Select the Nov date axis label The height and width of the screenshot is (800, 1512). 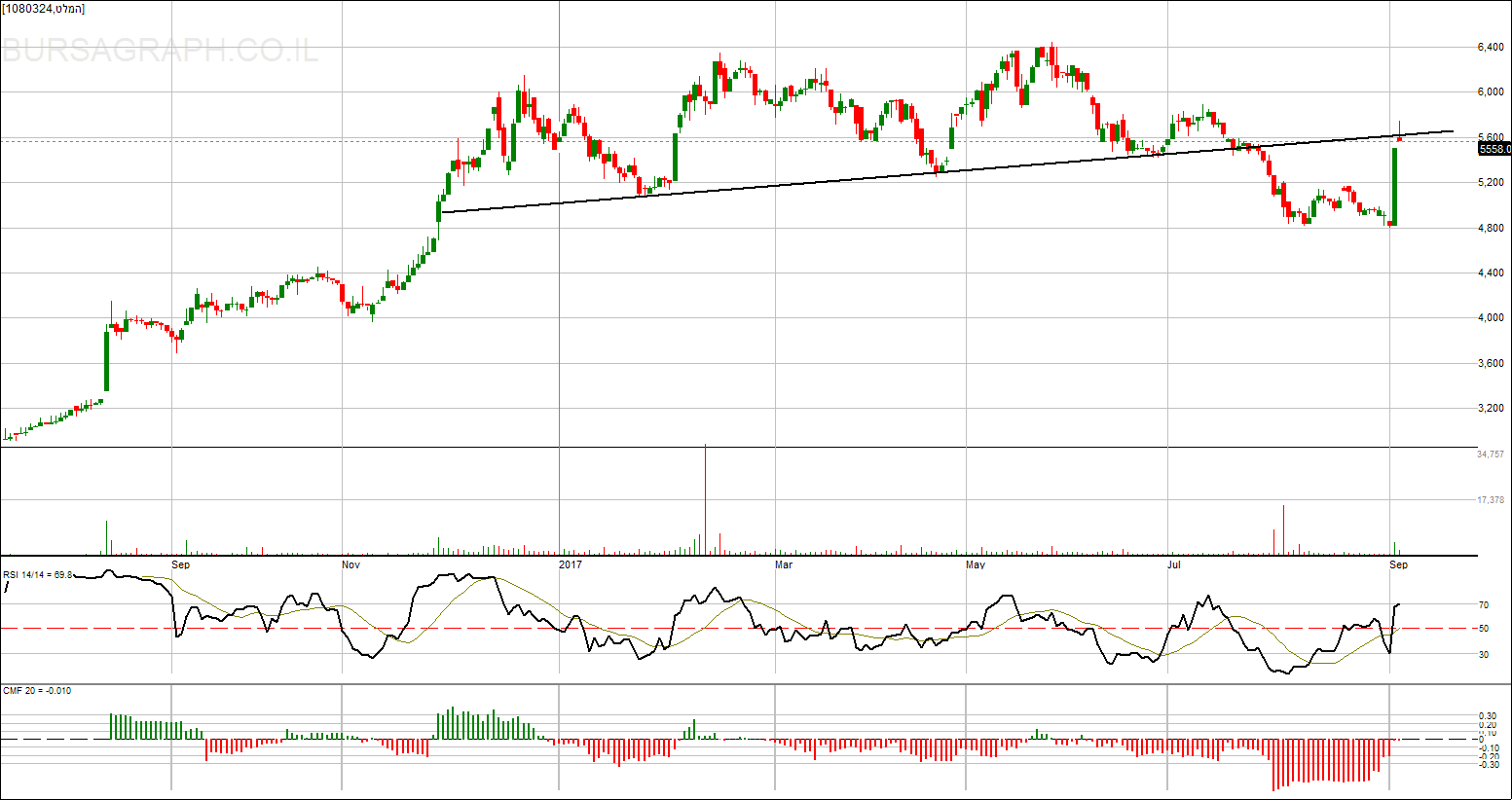click(351, 564)
